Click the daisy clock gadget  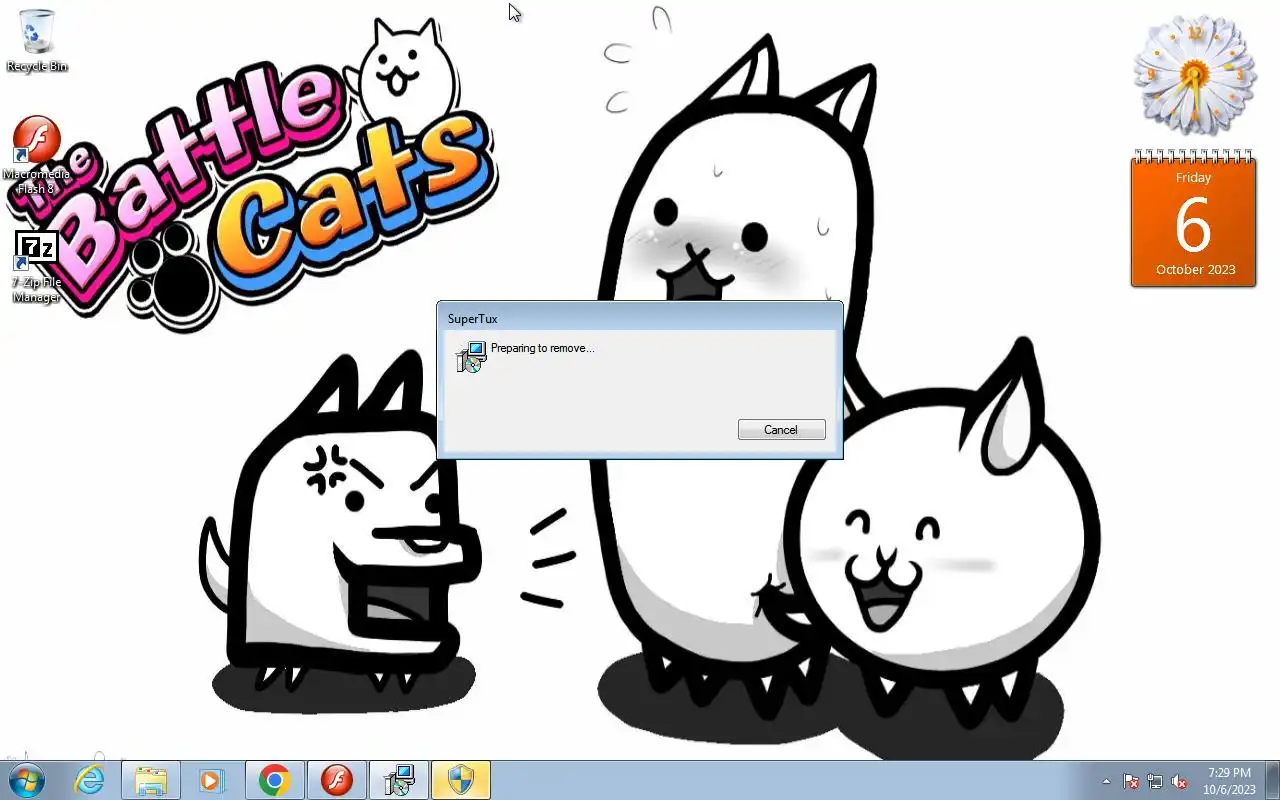pyautogui.click(x=1194, y=75)
